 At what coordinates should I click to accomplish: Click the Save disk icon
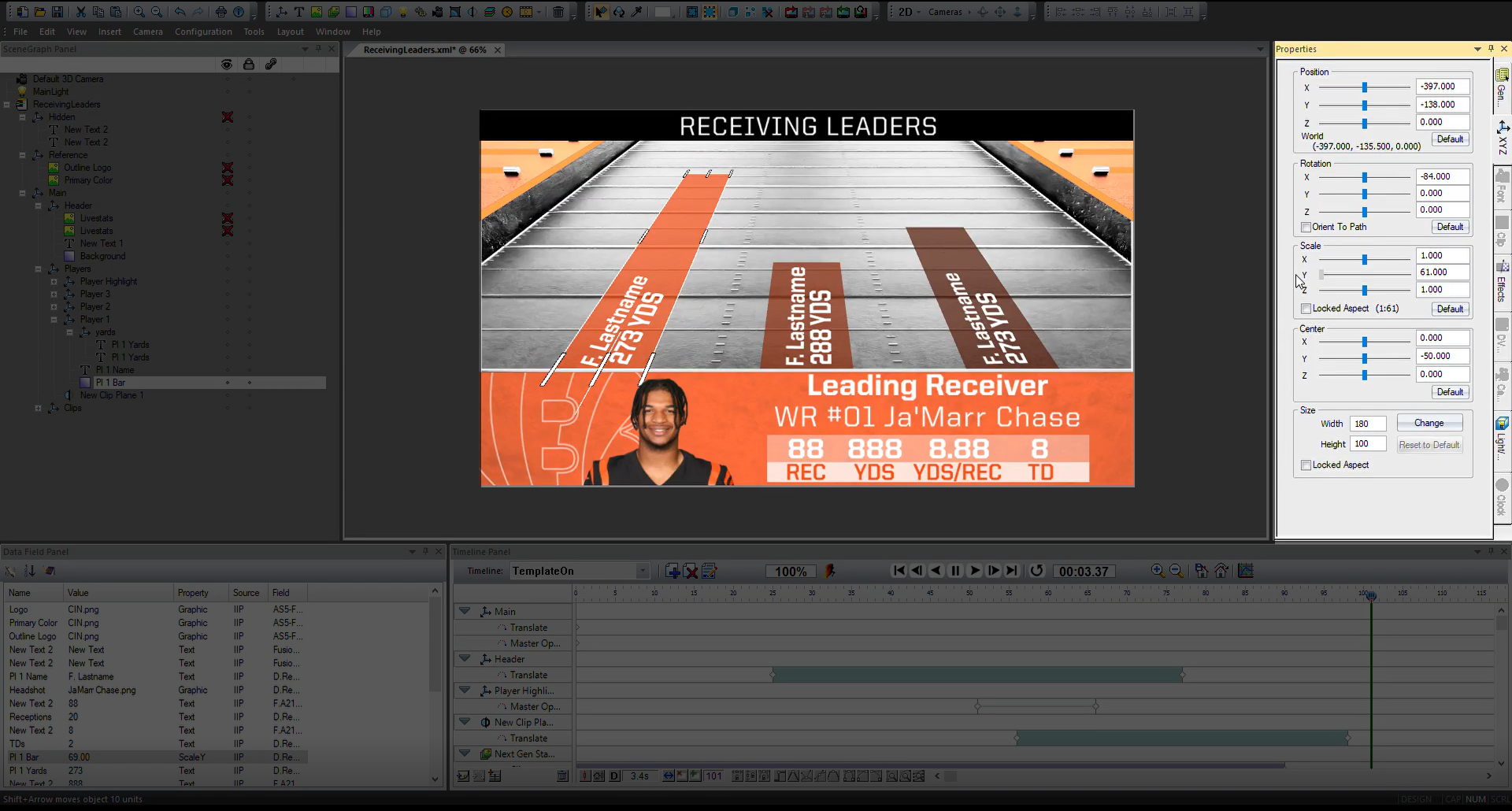point(57,12)
